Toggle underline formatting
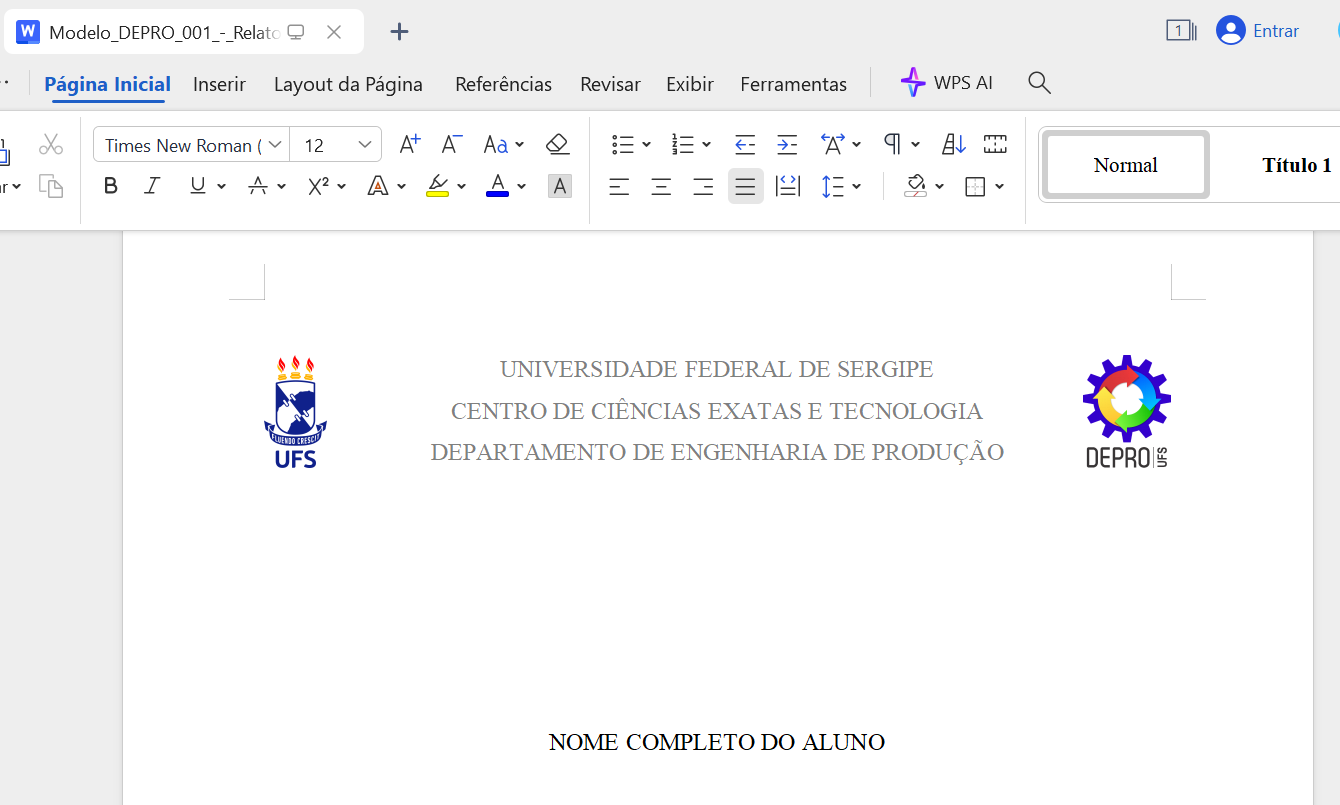1340x805 pixels. [x=198, y=186]
